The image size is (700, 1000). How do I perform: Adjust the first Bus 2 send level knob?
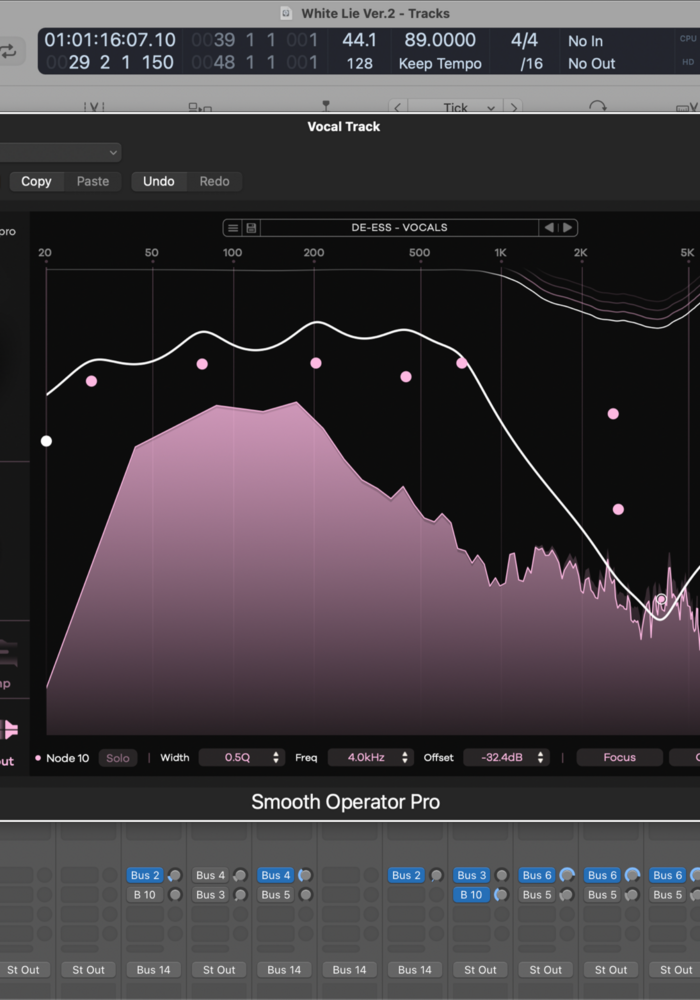pos(174,876)
